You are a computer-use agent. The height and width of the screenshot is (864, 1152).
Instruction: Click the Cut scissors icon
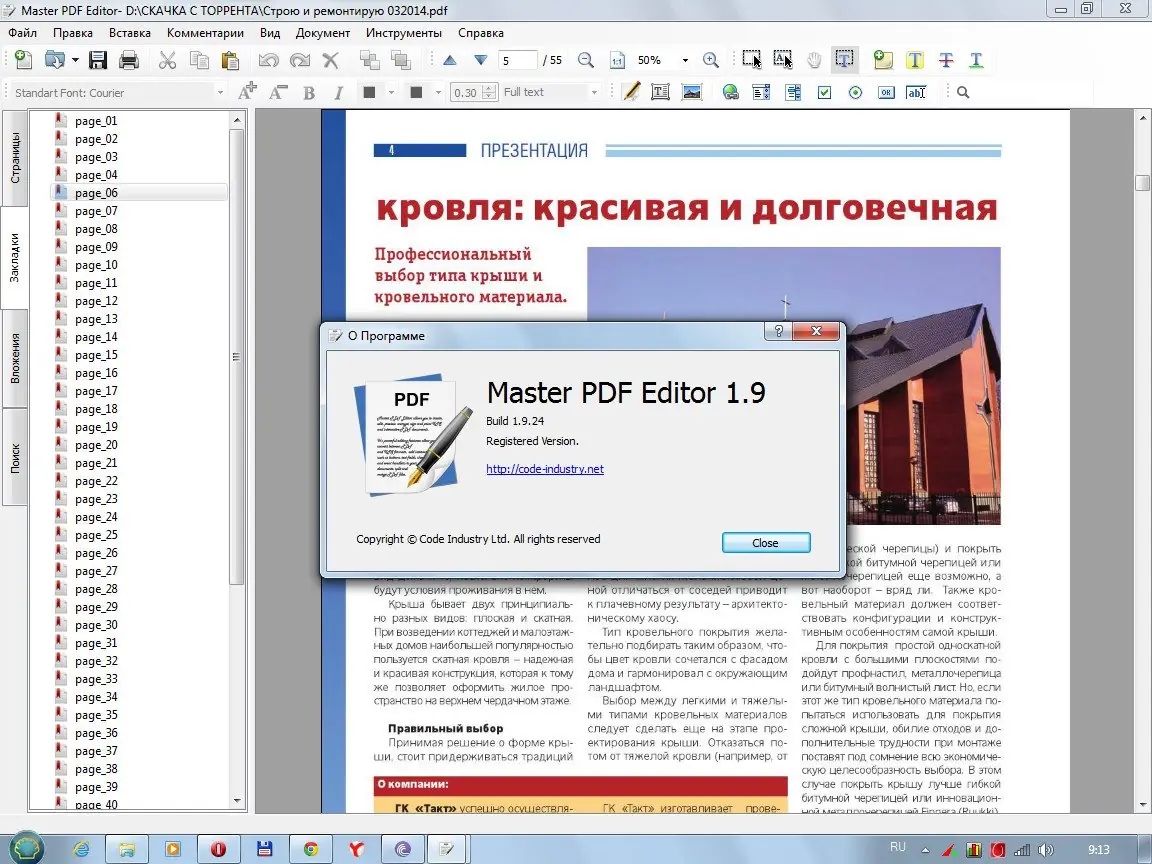pyautogui.click(x=168, y=60)
